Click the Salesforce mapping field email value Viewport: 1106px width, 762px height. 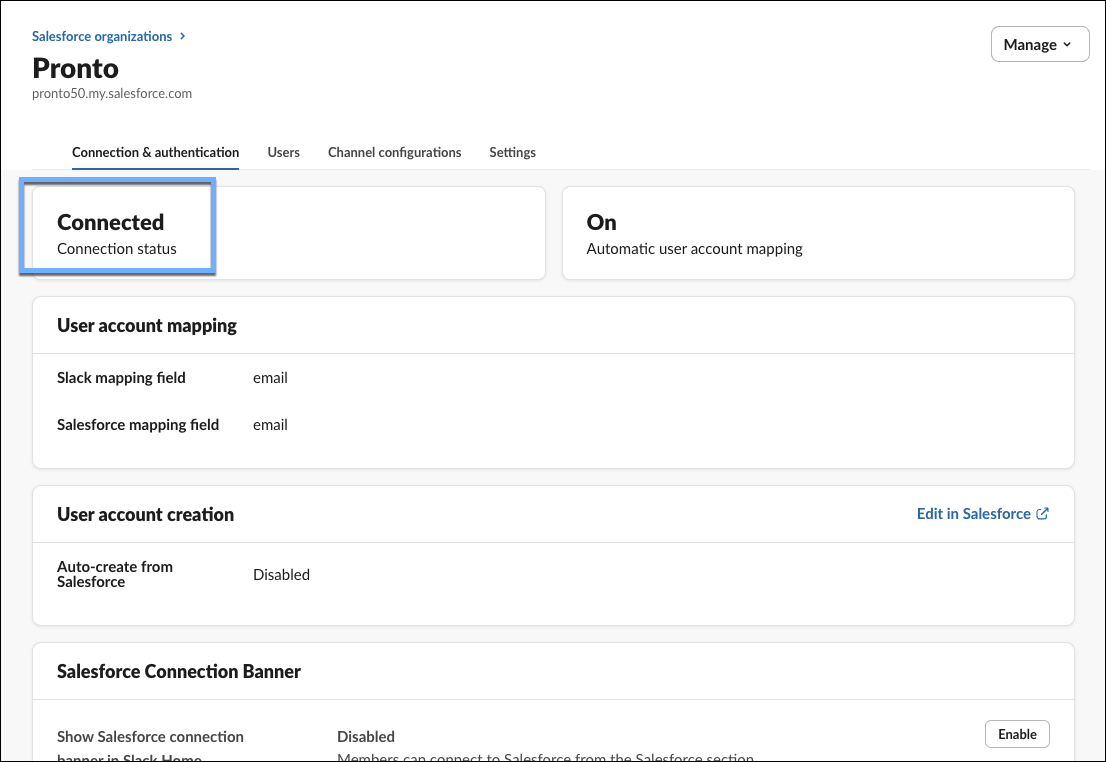click(270, 425)
